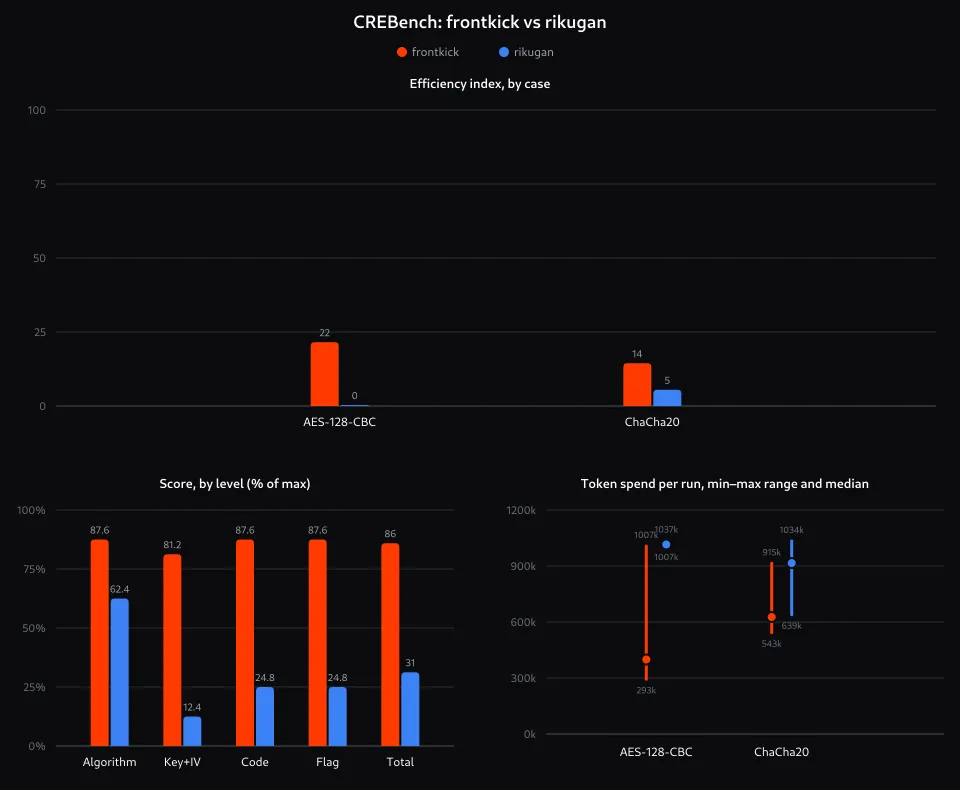
Task: Click the 'Algorithm' axis label
Action: point(110,762)
